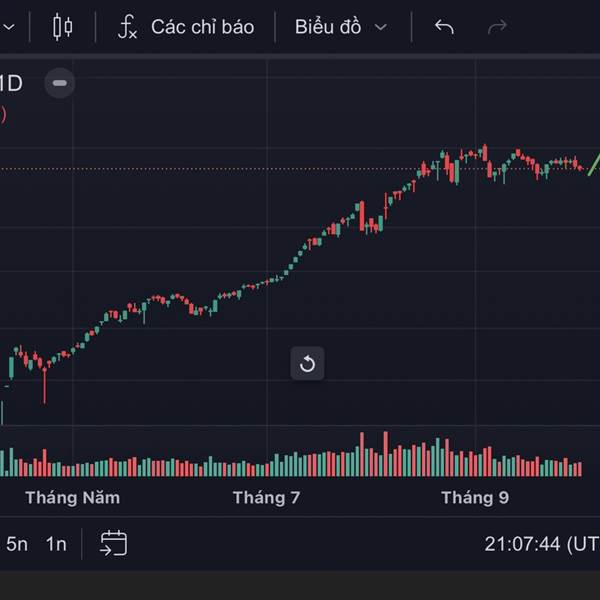This screenshot has width=600, height=600.
Task: Open the candlestick chart type selector
Action: click(x=62, y=26)
